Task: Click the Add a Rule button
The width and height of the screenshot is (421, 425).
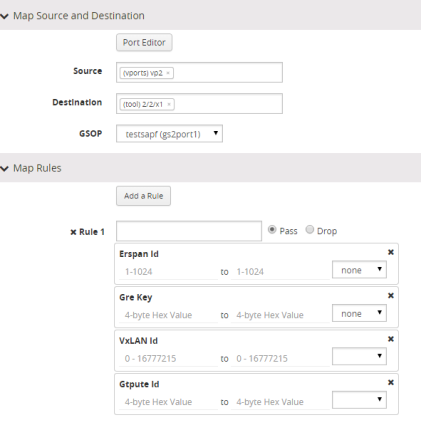Action: (143, 196)
